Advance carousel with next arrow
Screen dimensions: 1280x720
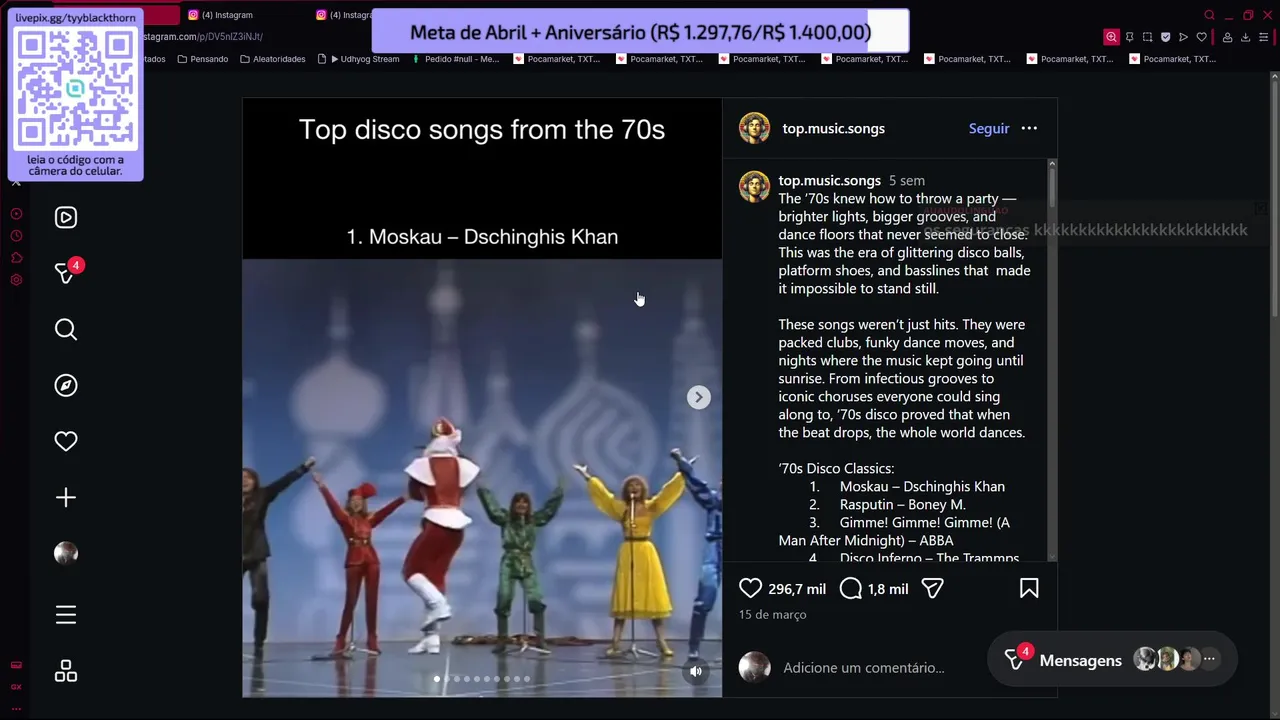698,397
